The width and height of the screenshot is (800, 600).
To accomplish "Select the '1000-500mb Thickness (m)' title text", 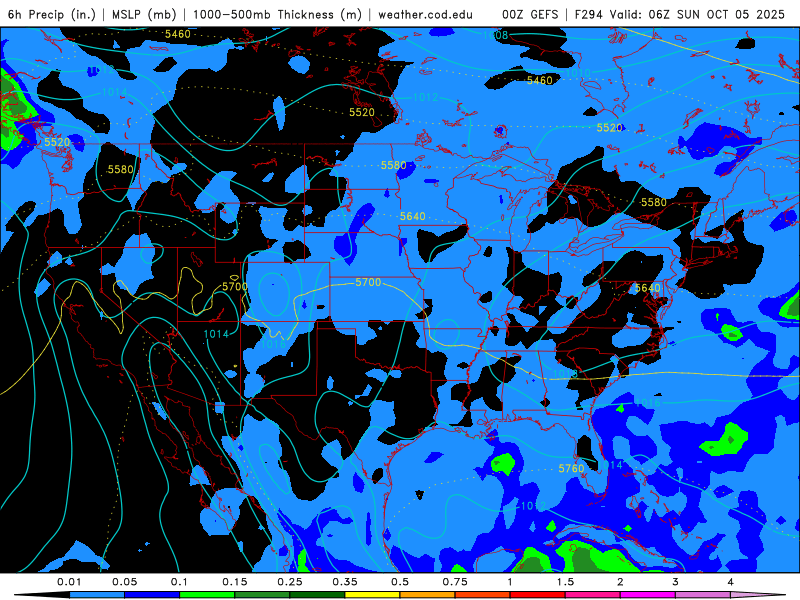I will click(x=277, y=14).
